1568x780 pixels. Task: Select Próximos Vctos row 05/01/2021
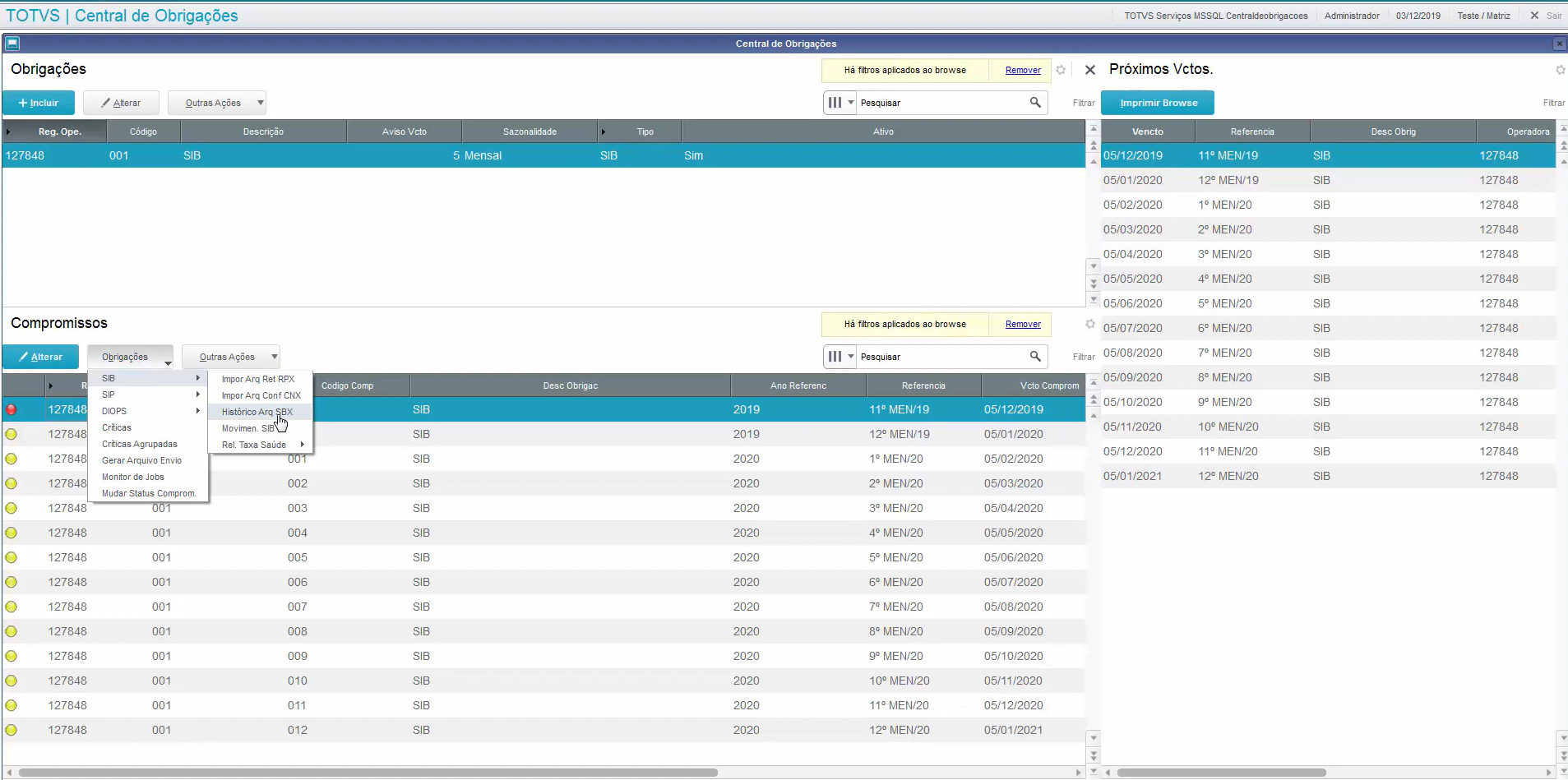click(1328, 476)
